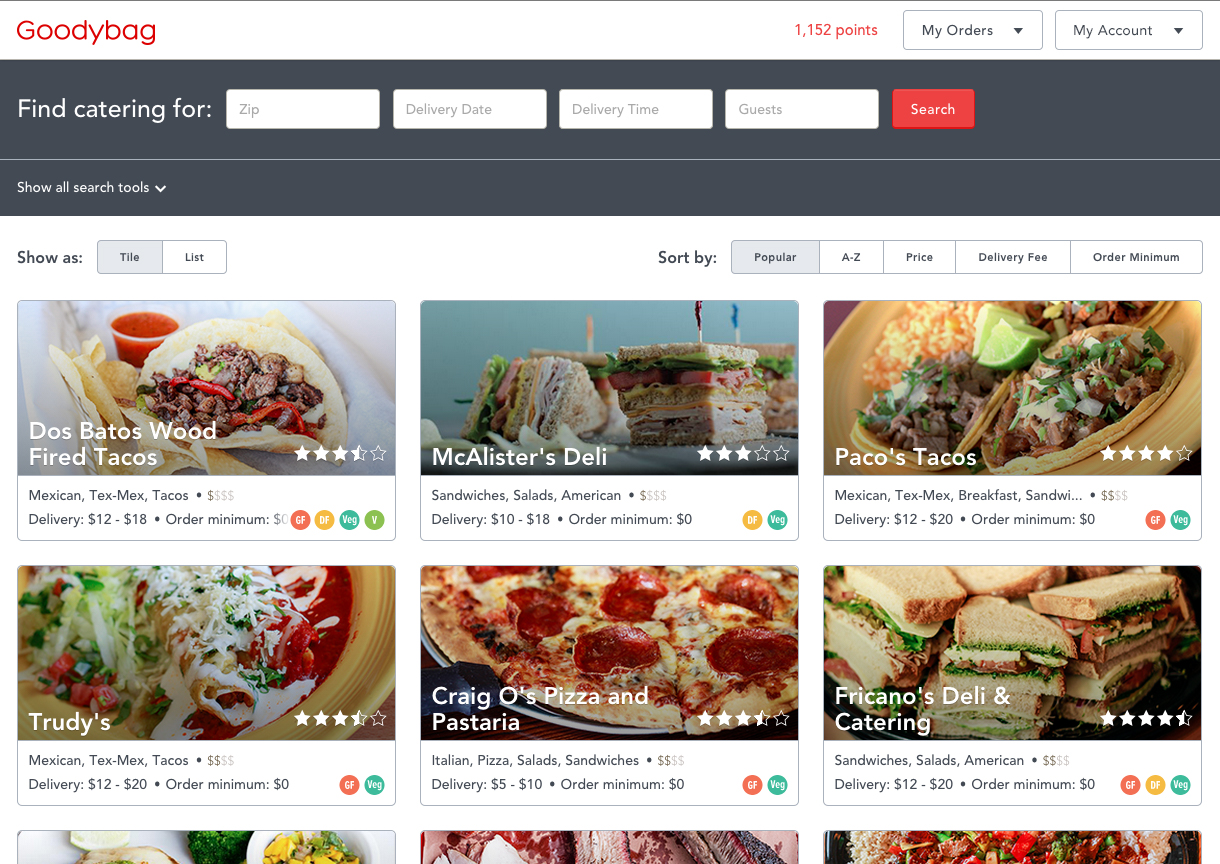Open the My Orders dropdown

click(972, 30)
